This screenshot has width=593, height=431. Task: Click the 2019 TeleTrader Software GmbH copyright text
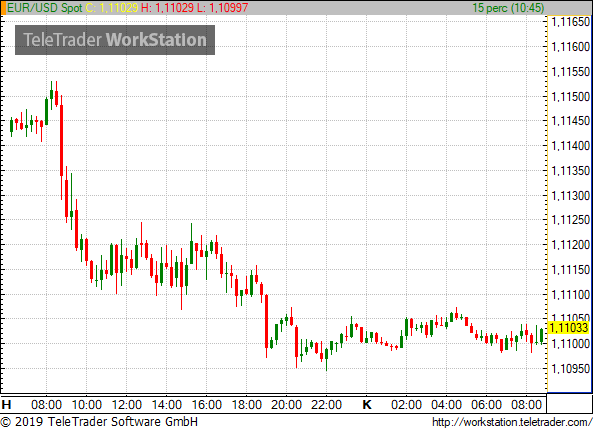click(99, 422)
